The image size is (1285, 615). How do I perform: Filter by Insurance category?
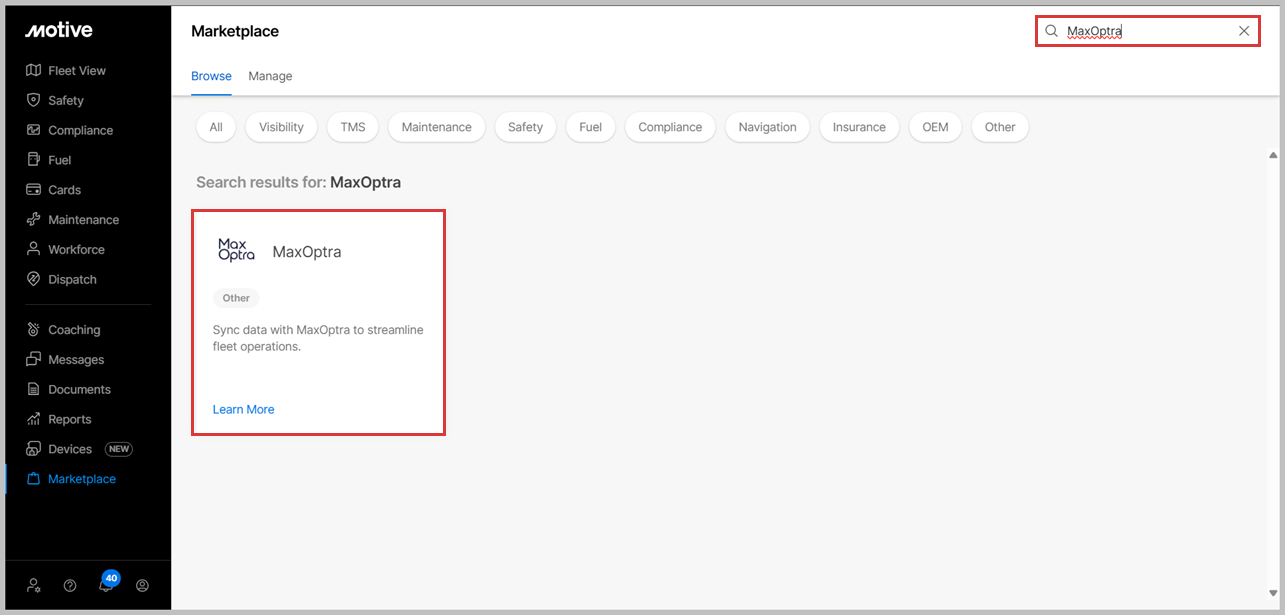tap(859, 127)
